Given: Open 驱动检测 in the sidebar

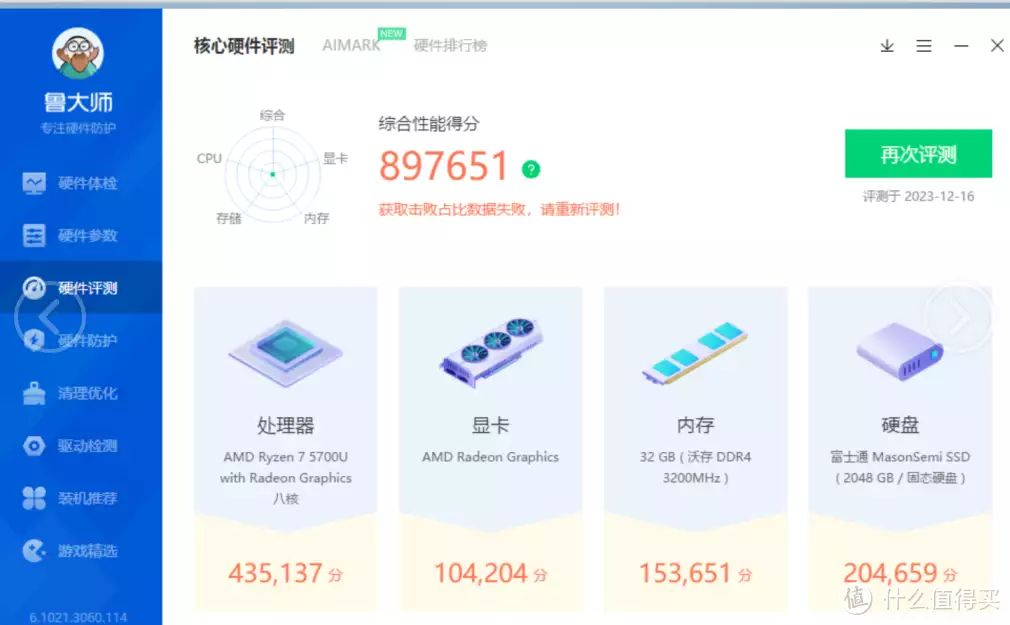Looking at the screenshot, I should [81, 445].
